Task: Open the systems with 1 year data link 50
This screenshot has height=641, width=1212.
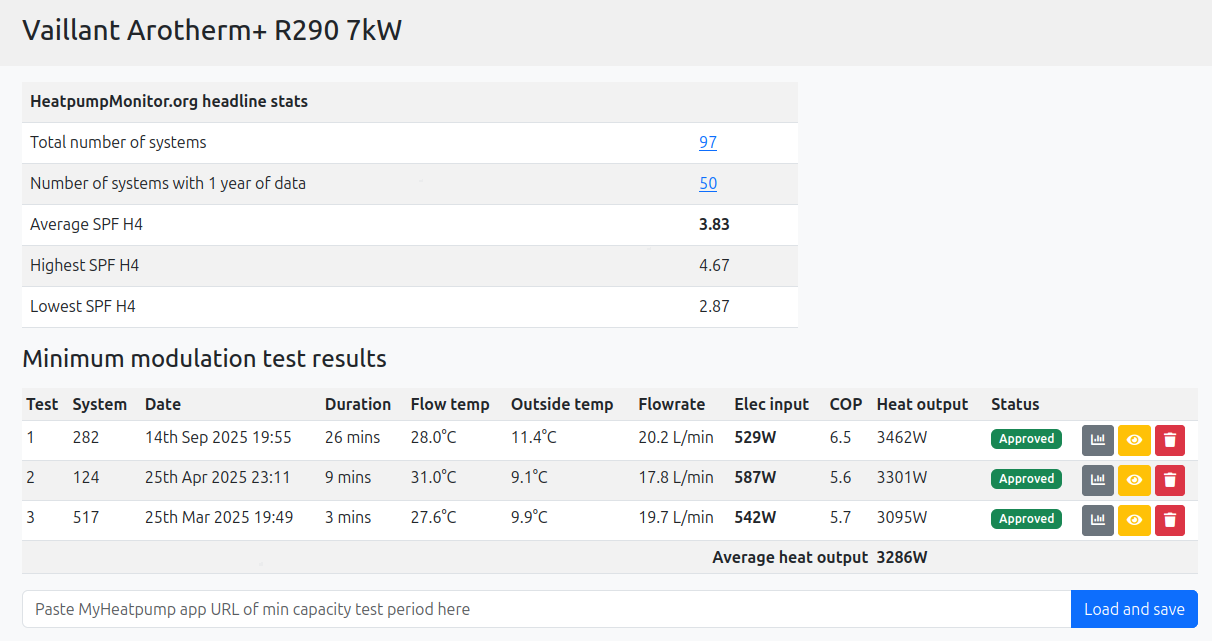Action: click(x=707, y=184)
